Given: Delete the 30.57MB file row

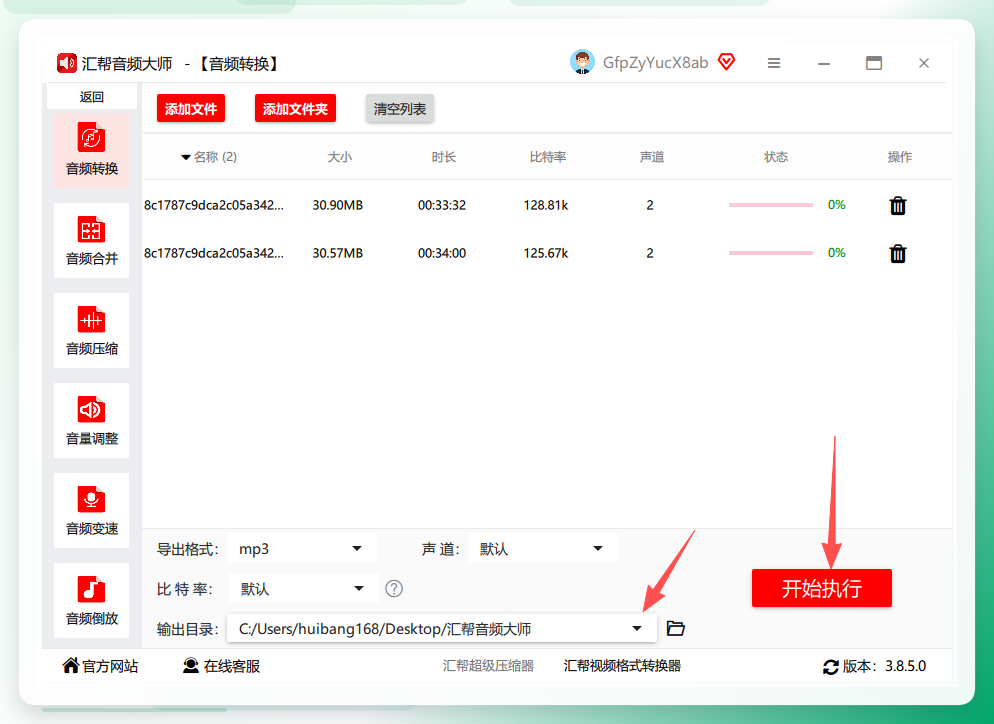Looking at the screenshot, I should 898,254.
